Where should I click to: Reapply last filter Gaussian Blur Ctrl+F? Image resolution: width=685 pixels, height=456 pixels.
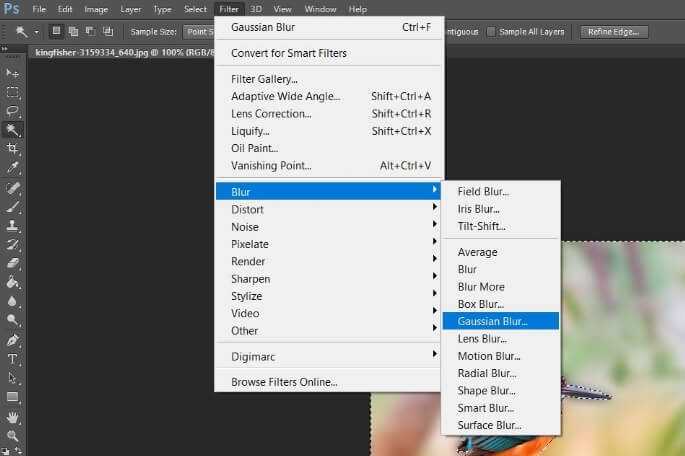(x=327, y=27)
